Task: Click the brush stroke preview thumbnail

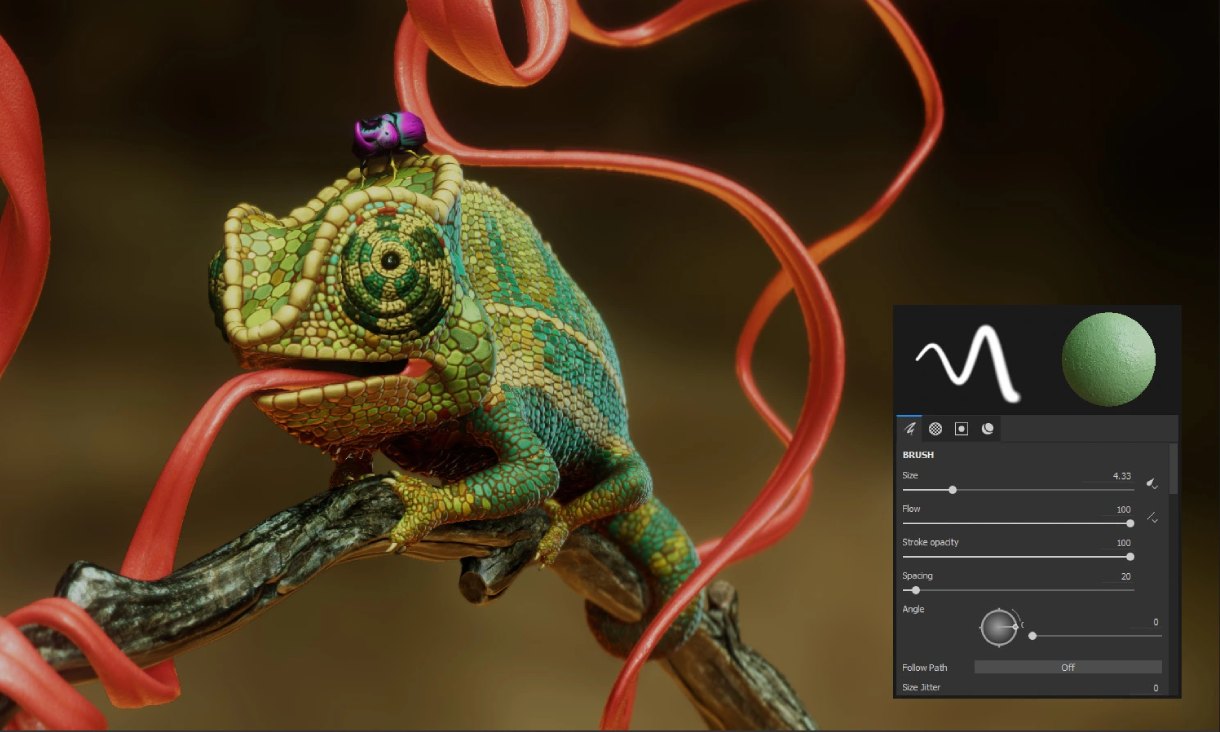Action: click(x=967, y=360)
